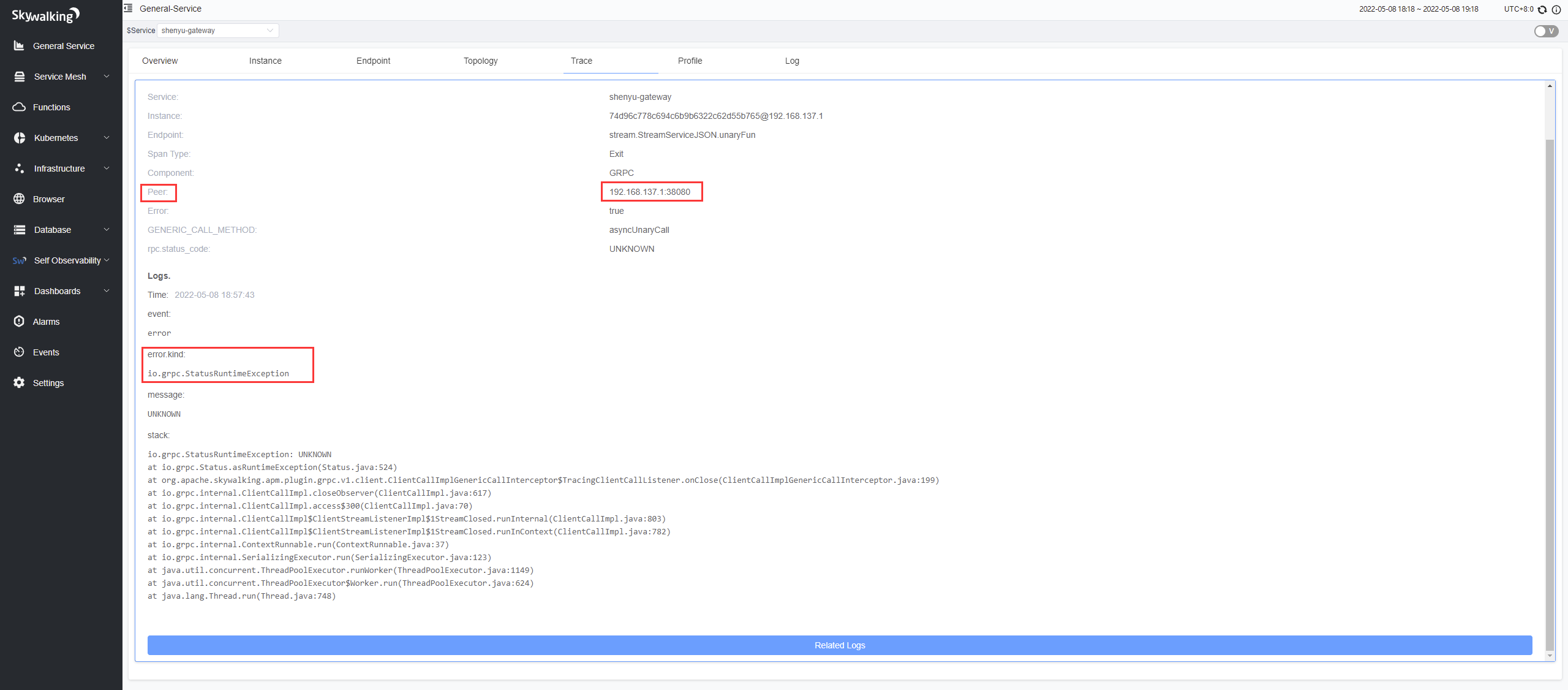1568x690 pixels.
Task: Toggle the V view/edit mode switch
Action: (x=1545, y=31)
